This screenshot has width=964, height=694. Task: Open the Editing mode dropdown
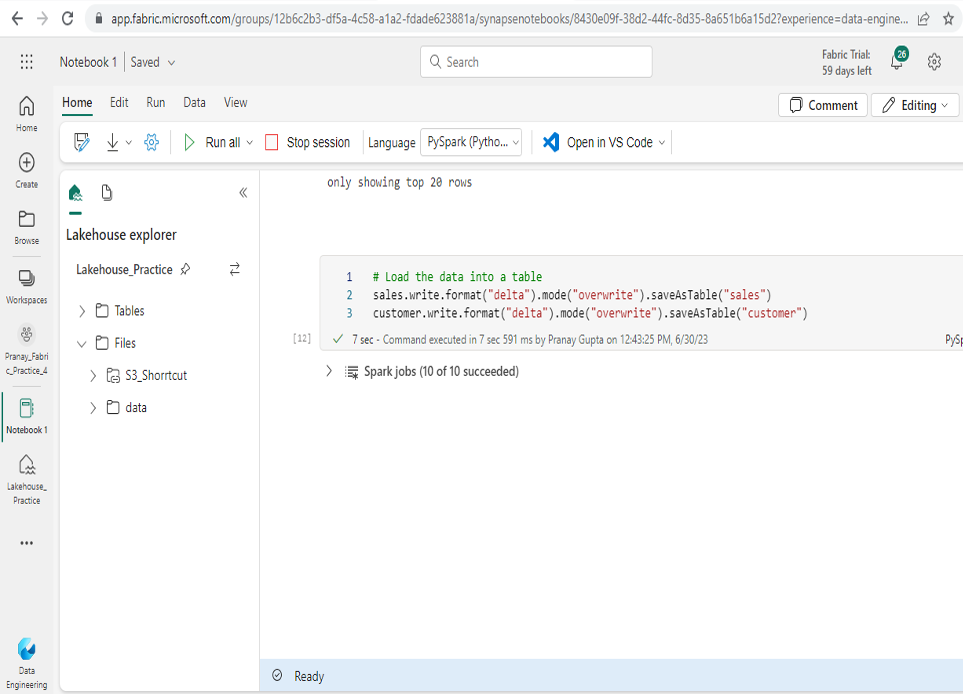pos(915,105)
